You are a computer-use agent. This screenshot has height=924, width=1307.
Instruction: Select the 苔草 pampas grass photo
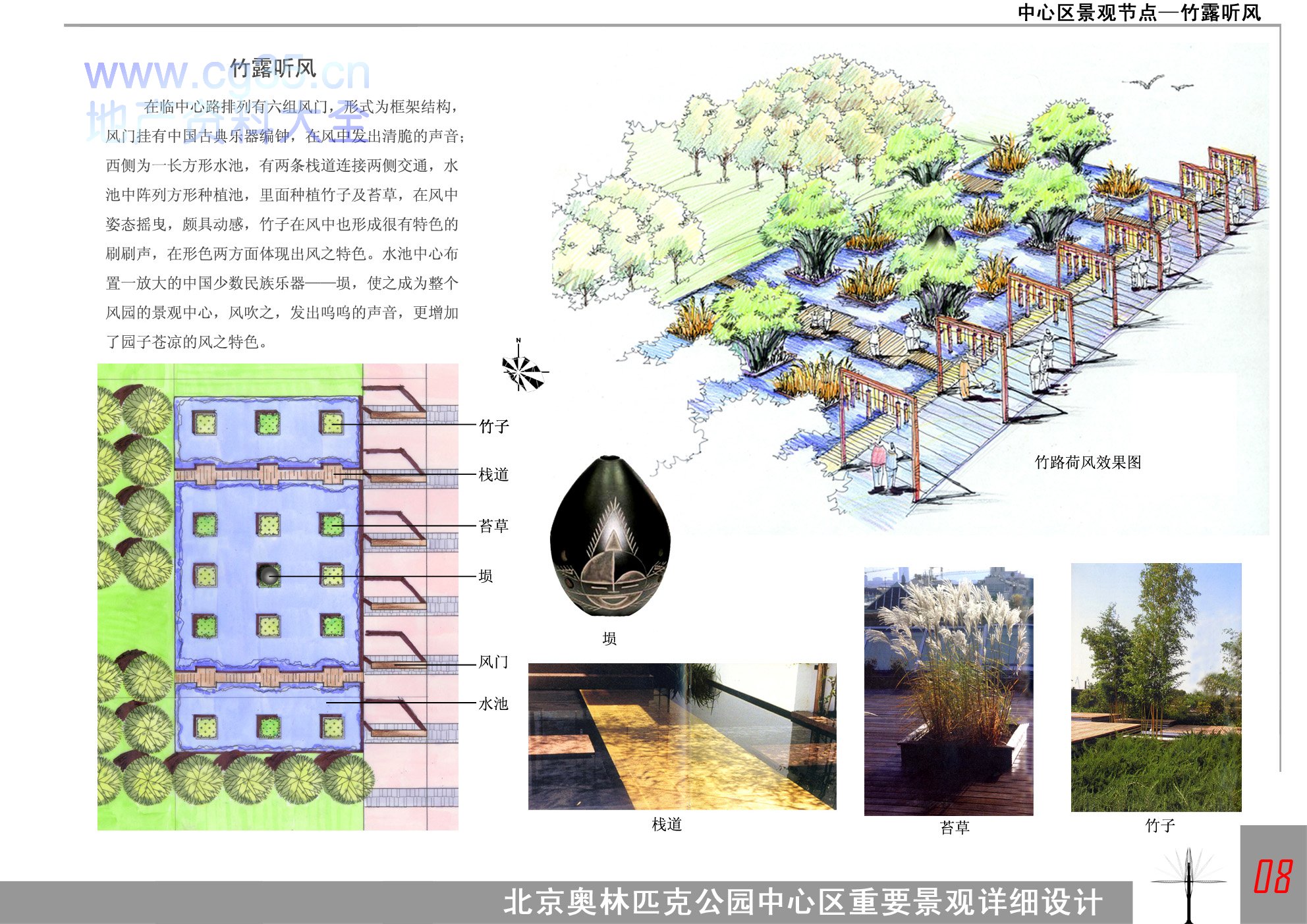coord(948,690)
